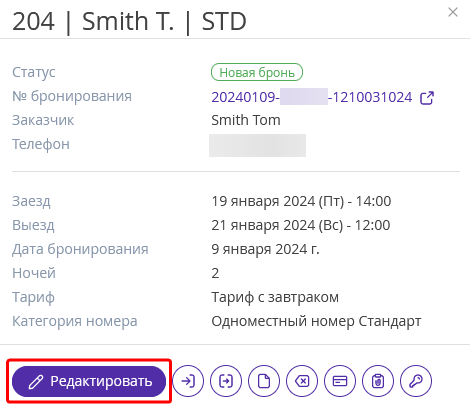Click the Ночей value 2
The width and height of the screenshot is (470, 405).
tap(215, 273)
